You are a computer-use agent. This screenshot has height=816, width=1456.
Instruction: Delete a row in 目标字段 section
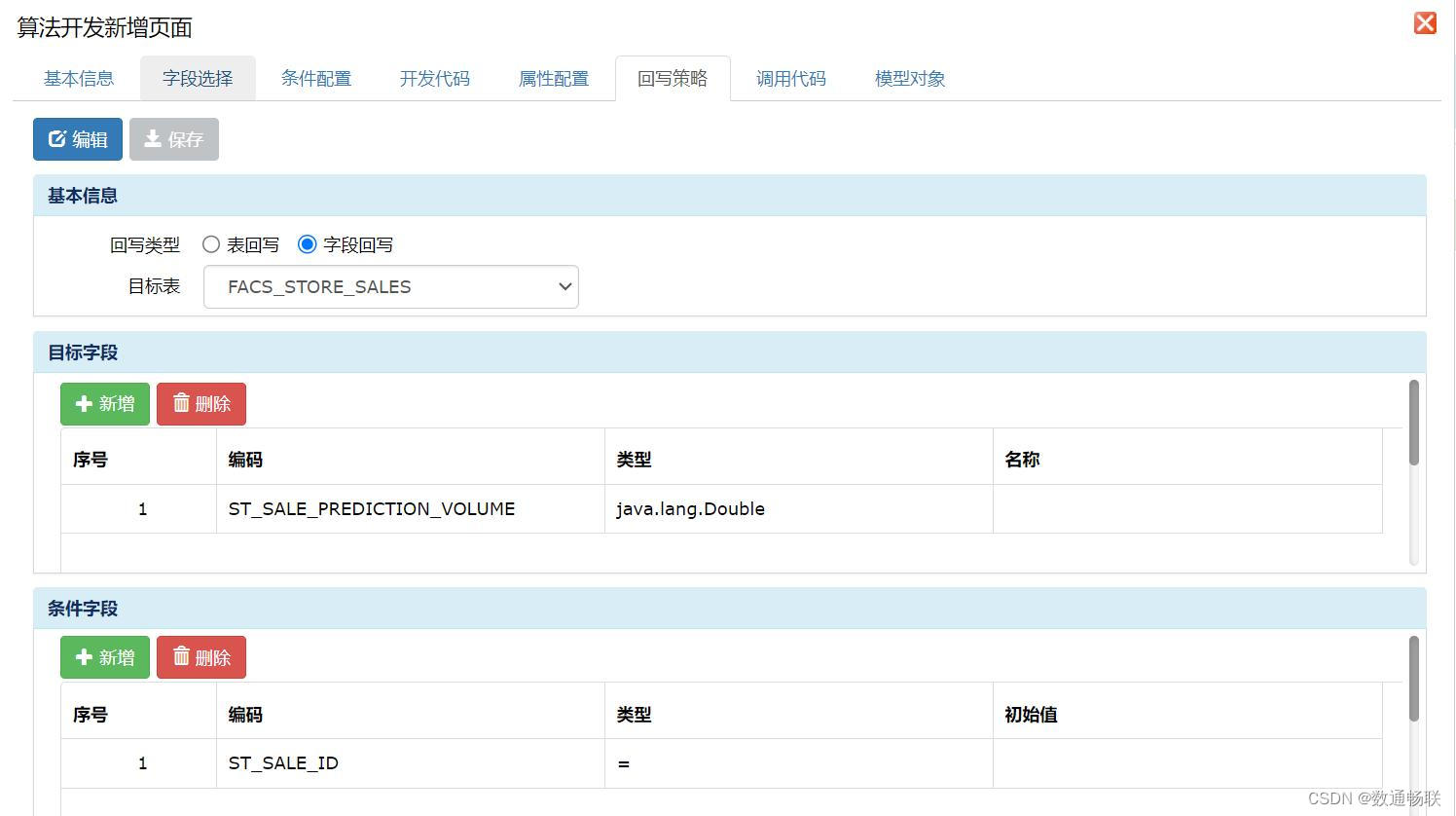coord(201,404)
